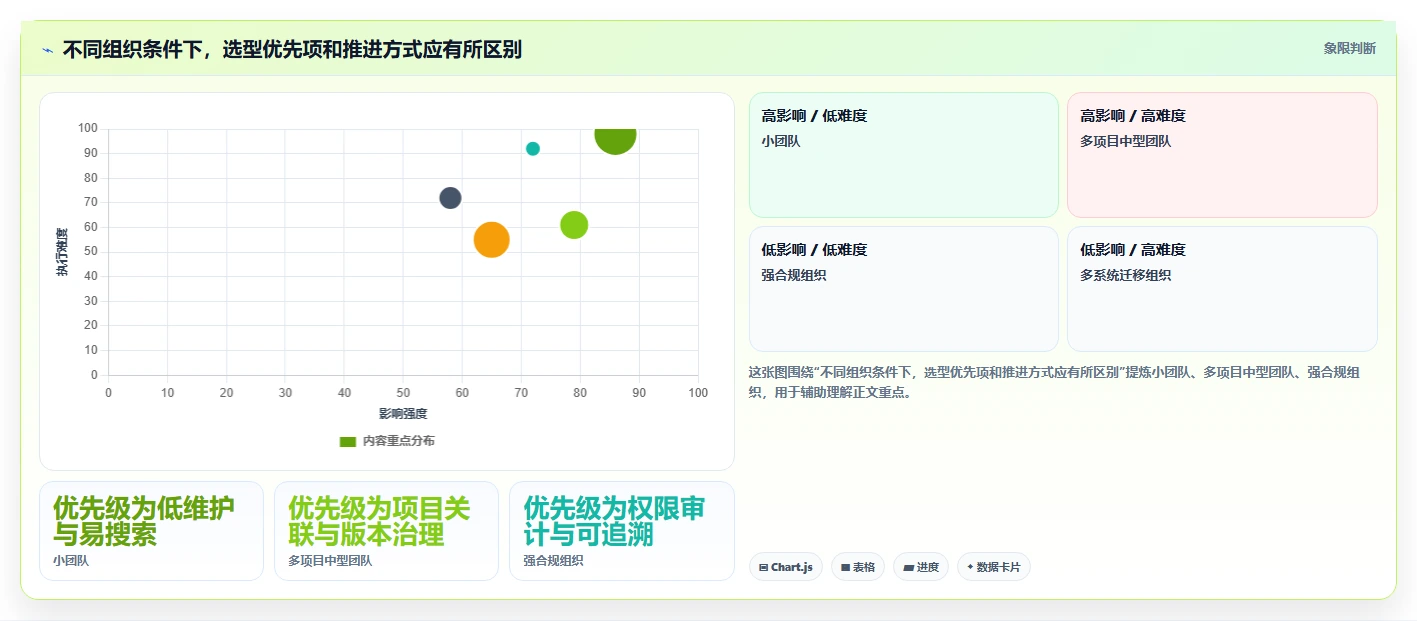Screen dimensions: 1417x621
Task: Click 多项目中型团队 text in the pink card
Action: tap(1125, 141)
